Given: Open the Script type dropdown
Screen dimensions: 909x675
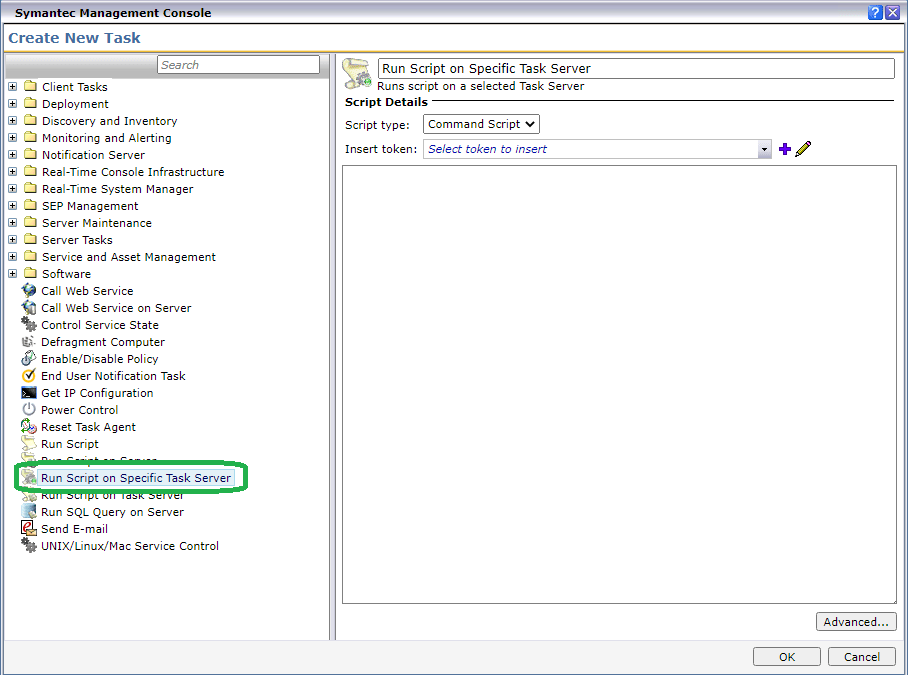Looking at the screenshot, I should pos(481,124).
